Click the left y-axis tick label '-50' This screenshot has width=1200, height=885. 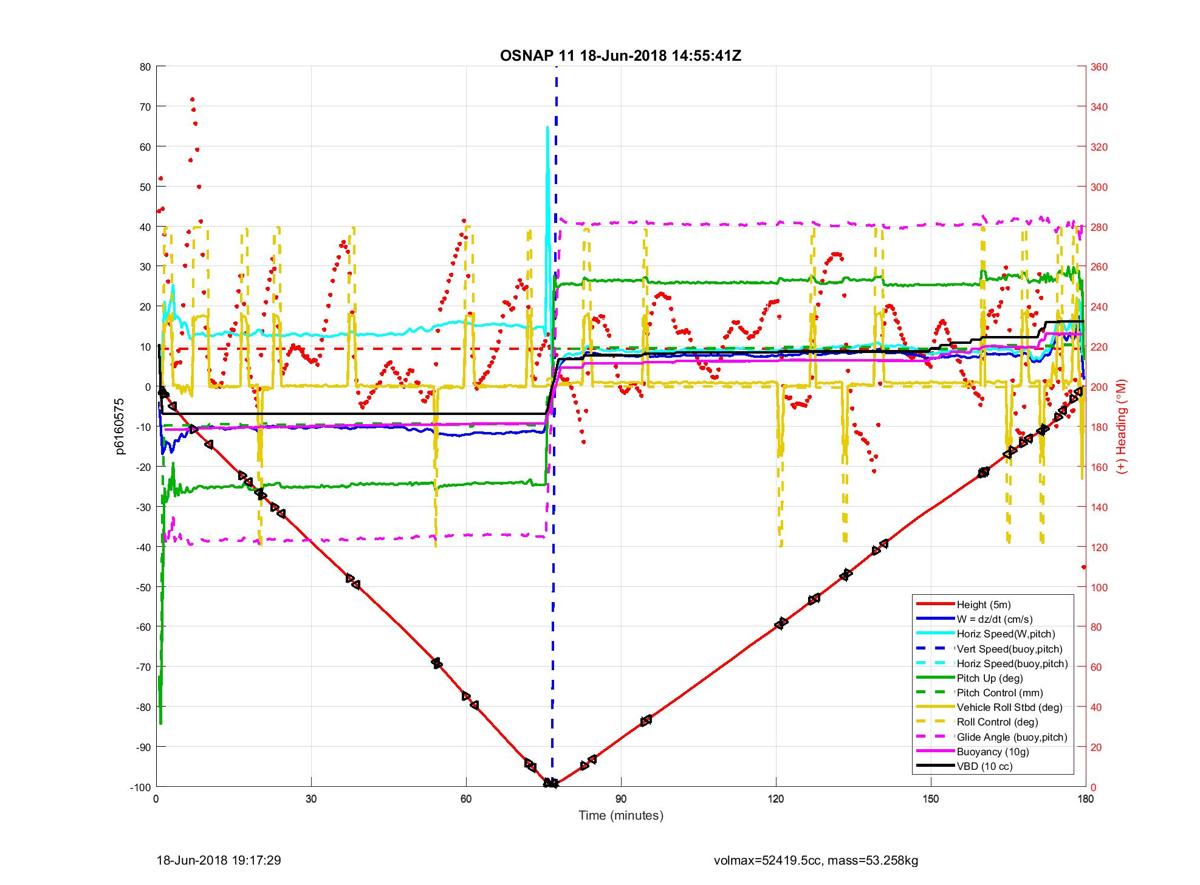pos(141,587)
